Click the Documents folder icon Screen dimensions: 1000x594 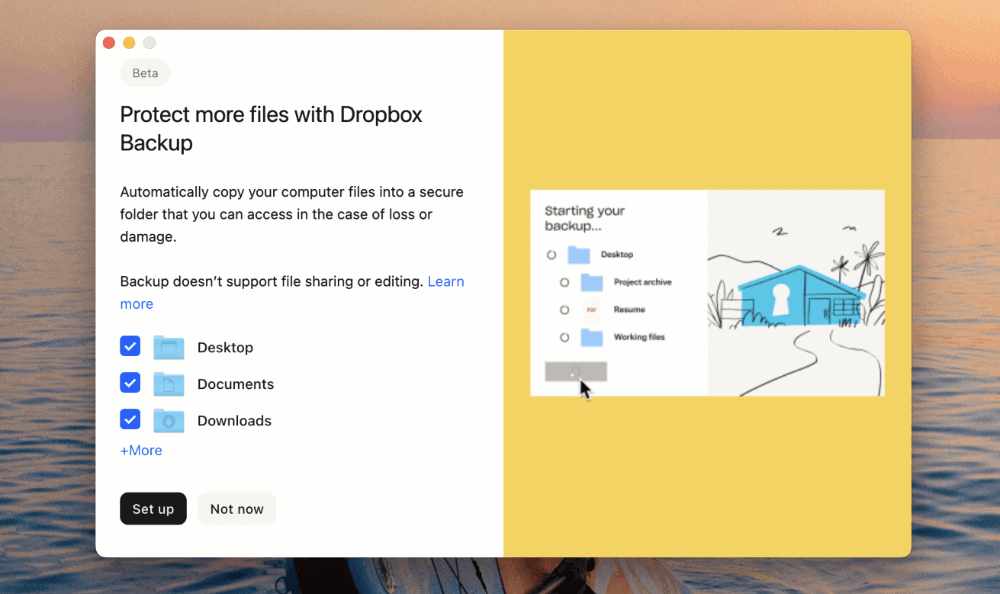[169, 384]
